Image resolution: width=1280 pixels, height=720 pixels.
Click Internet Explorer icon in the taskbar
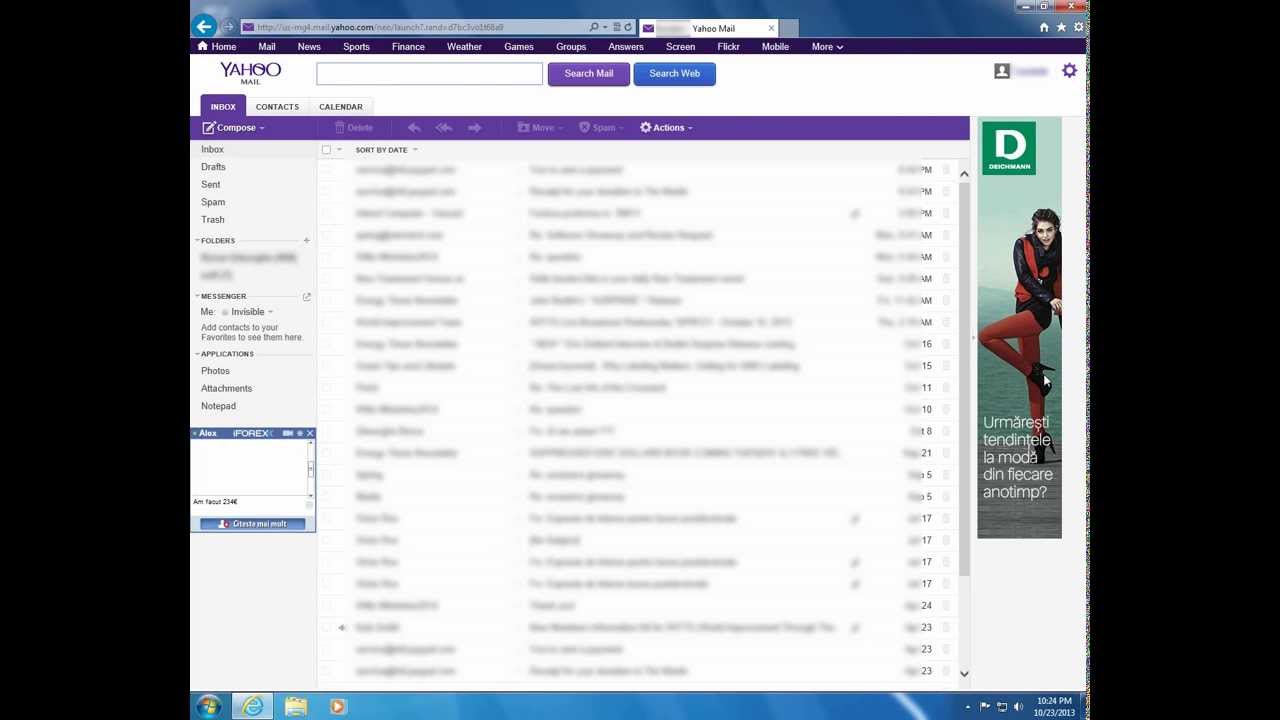[253, 706]
